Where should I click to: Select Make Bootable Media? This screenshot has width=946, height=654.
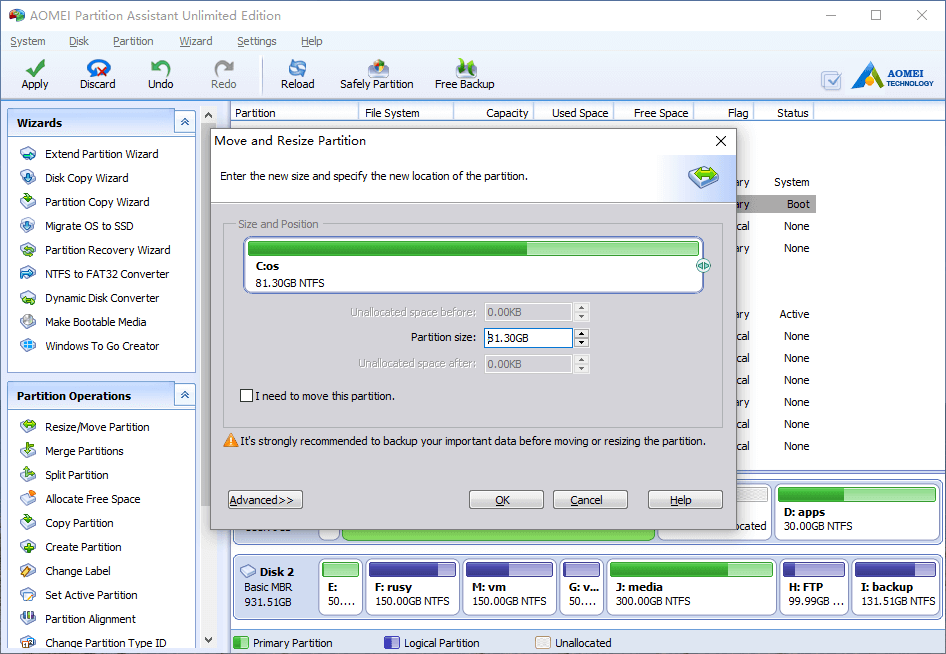[x=95, y=322]
